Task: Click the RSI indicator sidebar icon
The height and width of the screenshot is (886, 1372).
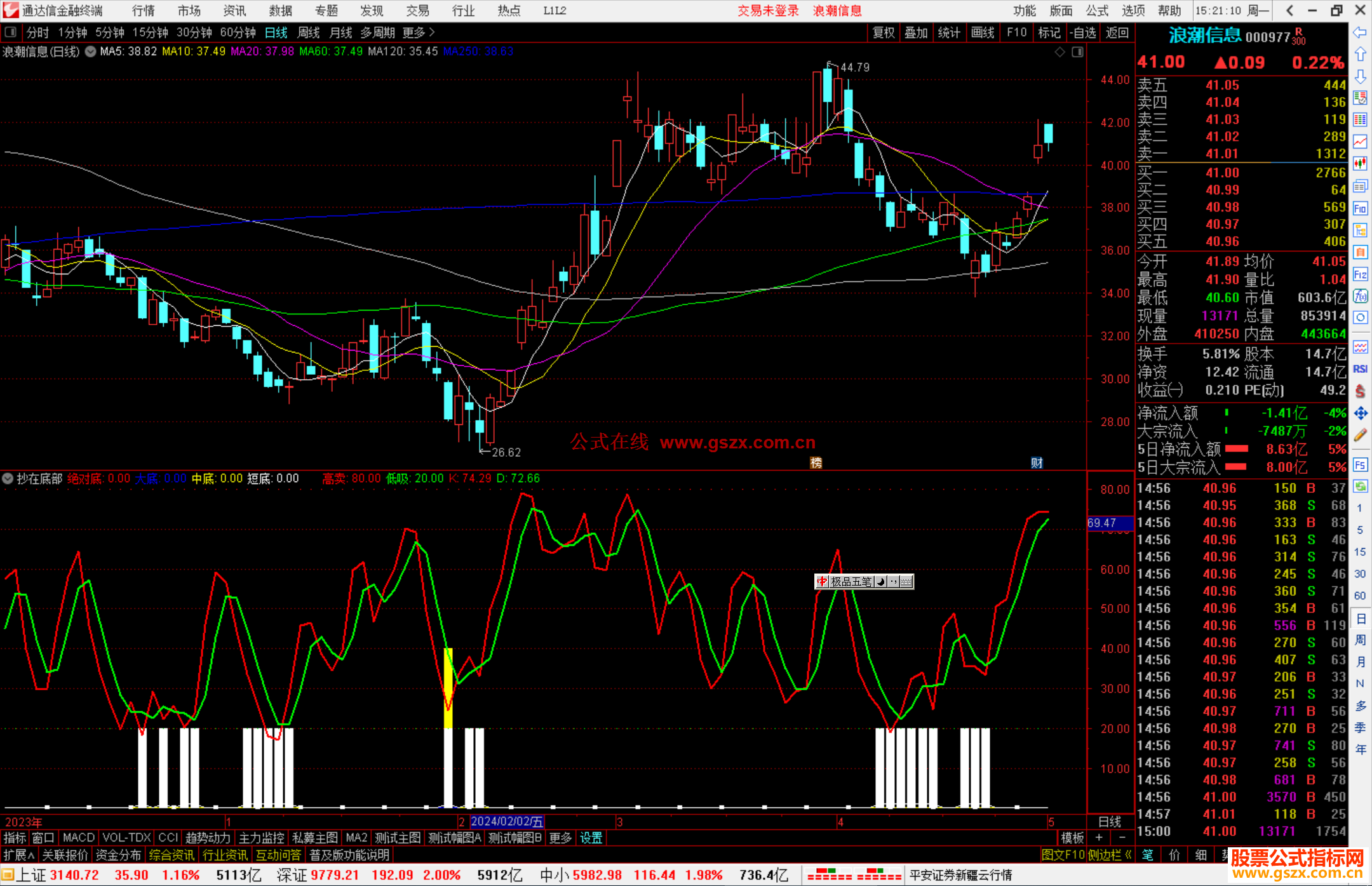Action: (1360, 369)
